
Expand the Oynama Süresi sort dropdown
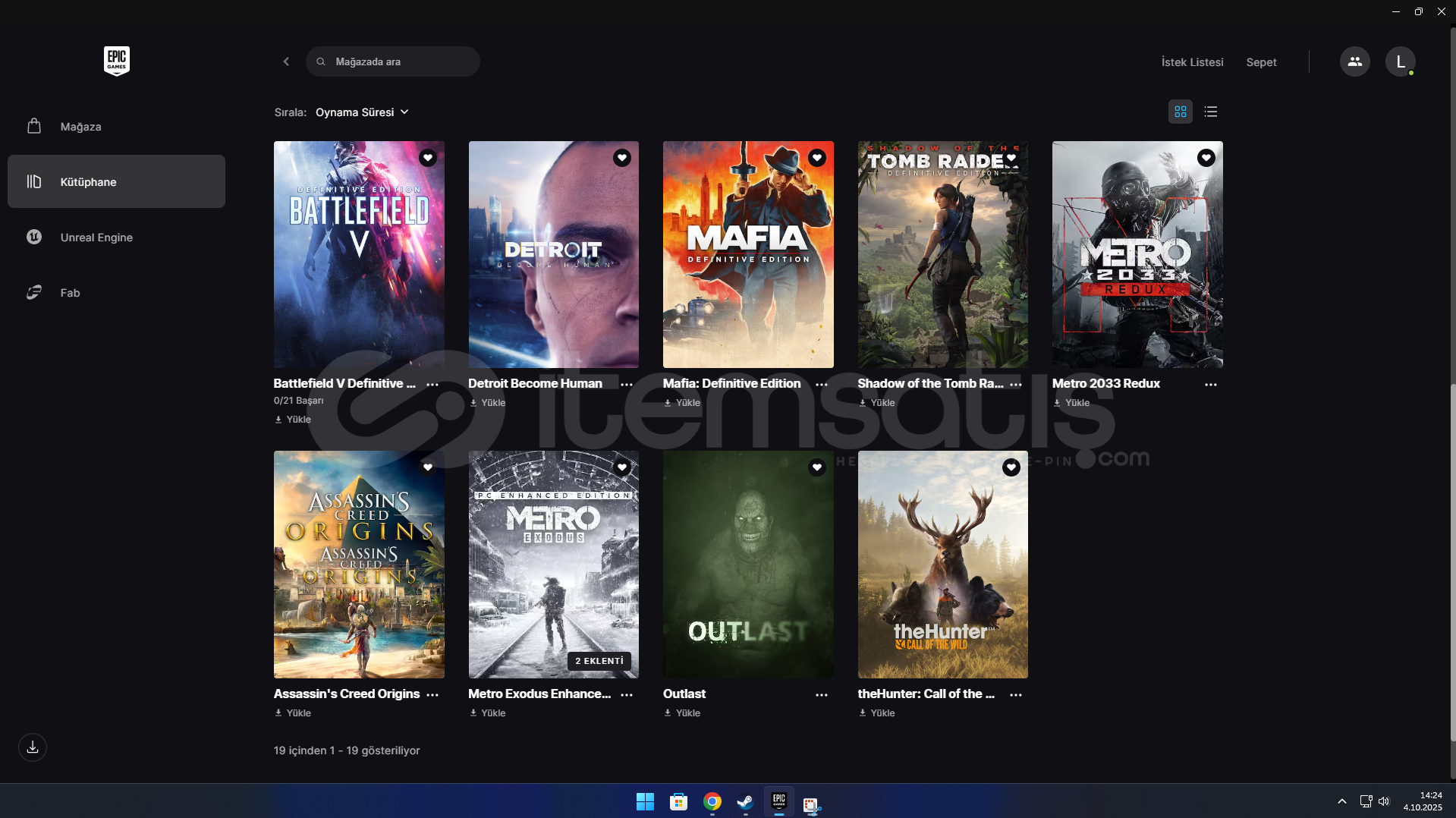pos(362,112)
